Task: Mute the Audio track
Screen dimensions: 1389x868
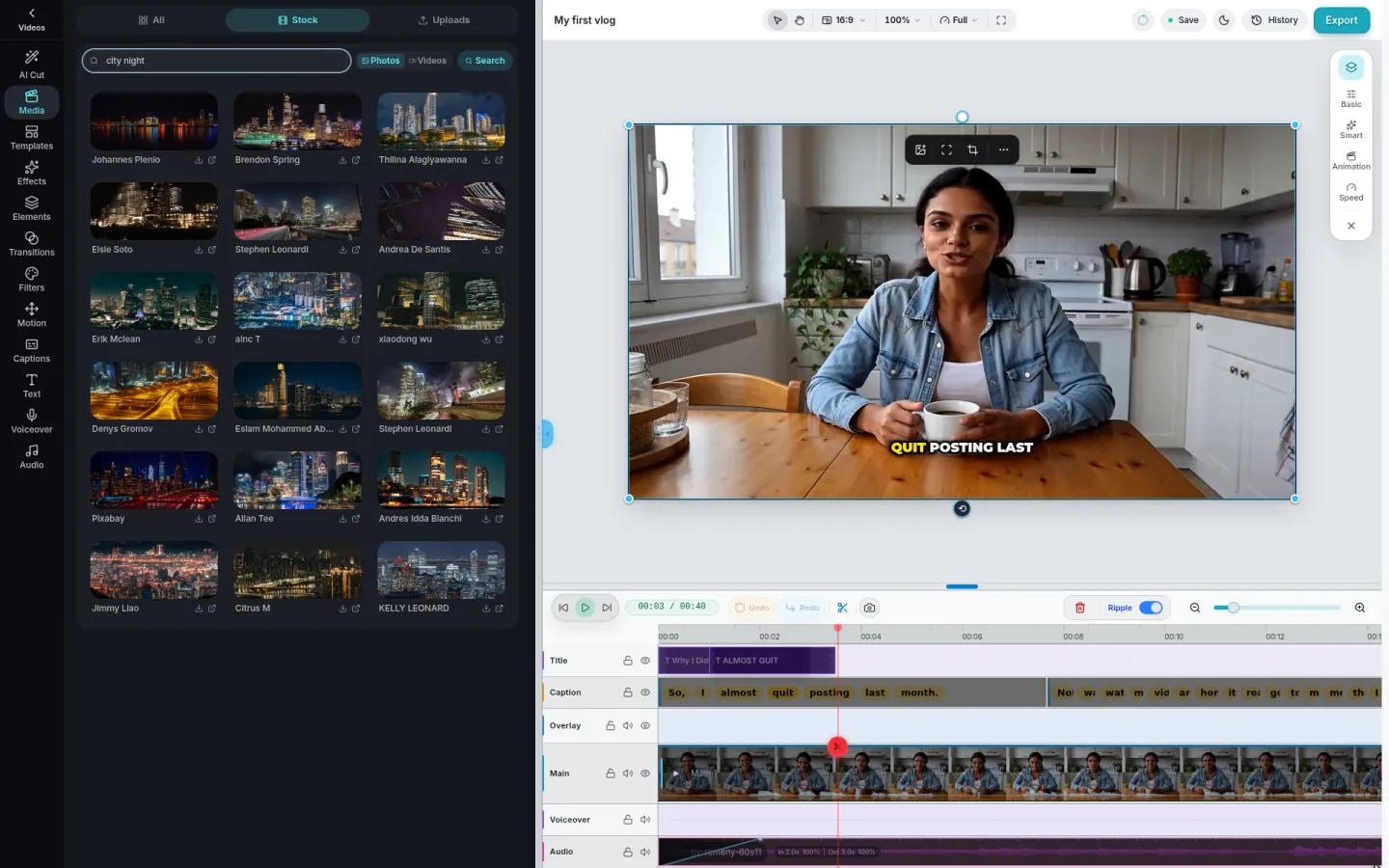Action: coord(645,852)
